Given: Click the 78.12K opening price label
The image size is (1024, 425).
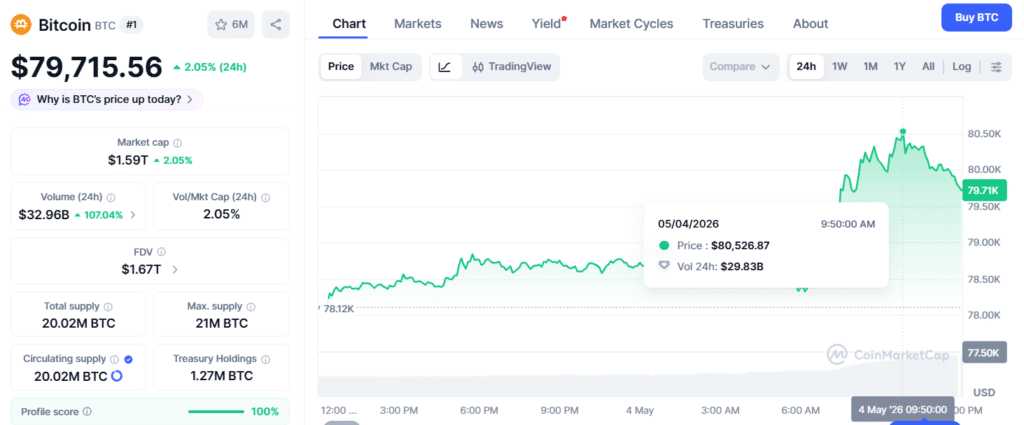Looking at the screenshot, I should 338,309.
